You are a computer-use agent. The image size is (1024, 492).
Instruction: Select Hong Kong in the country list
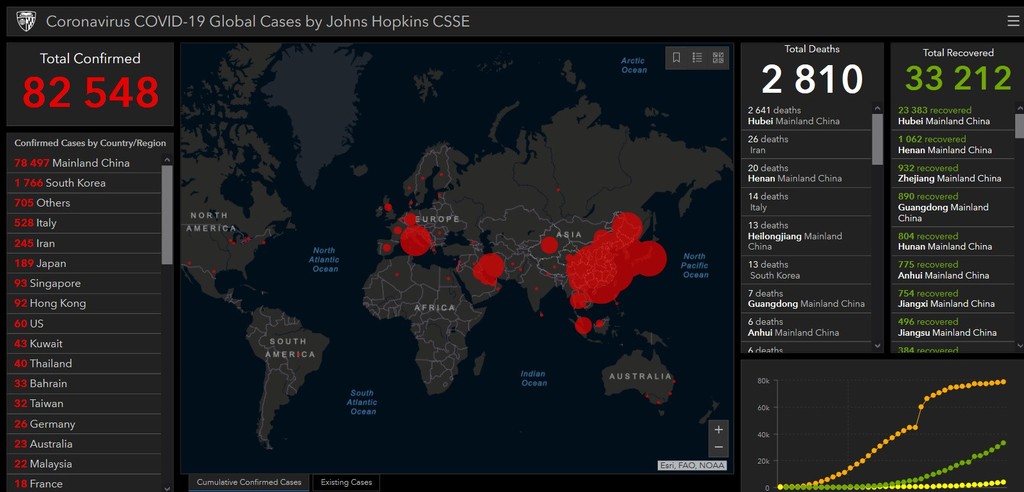(84, 303)
